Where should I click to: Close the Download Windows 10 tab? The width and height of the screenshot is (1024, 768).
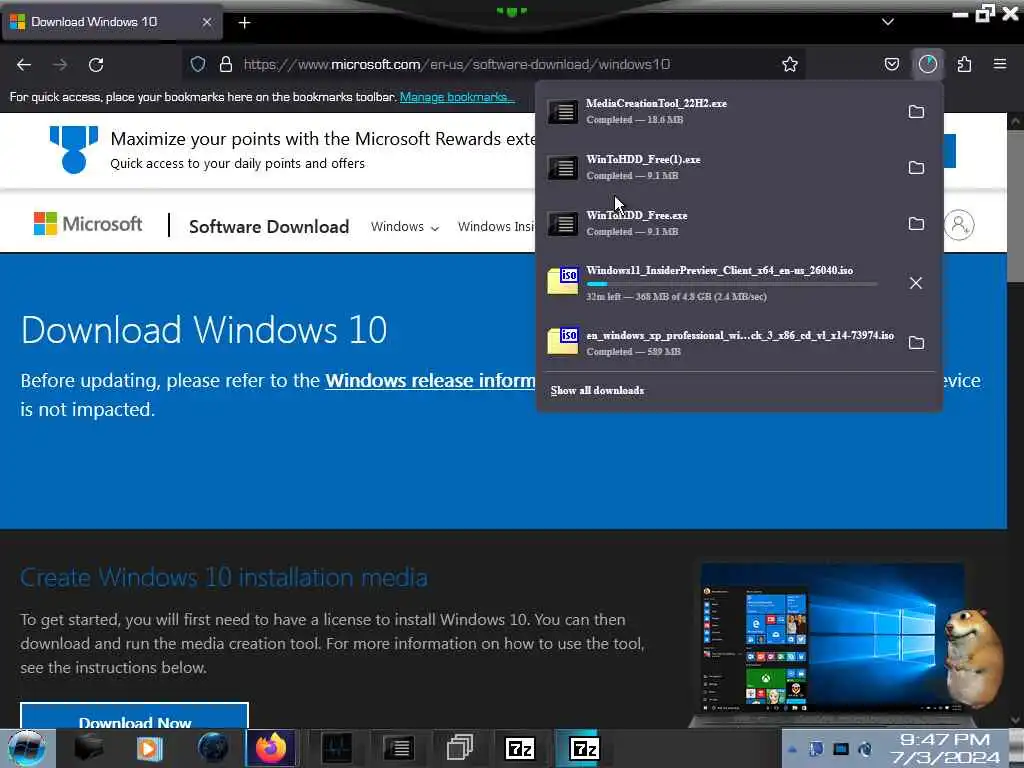coord(206,22)
